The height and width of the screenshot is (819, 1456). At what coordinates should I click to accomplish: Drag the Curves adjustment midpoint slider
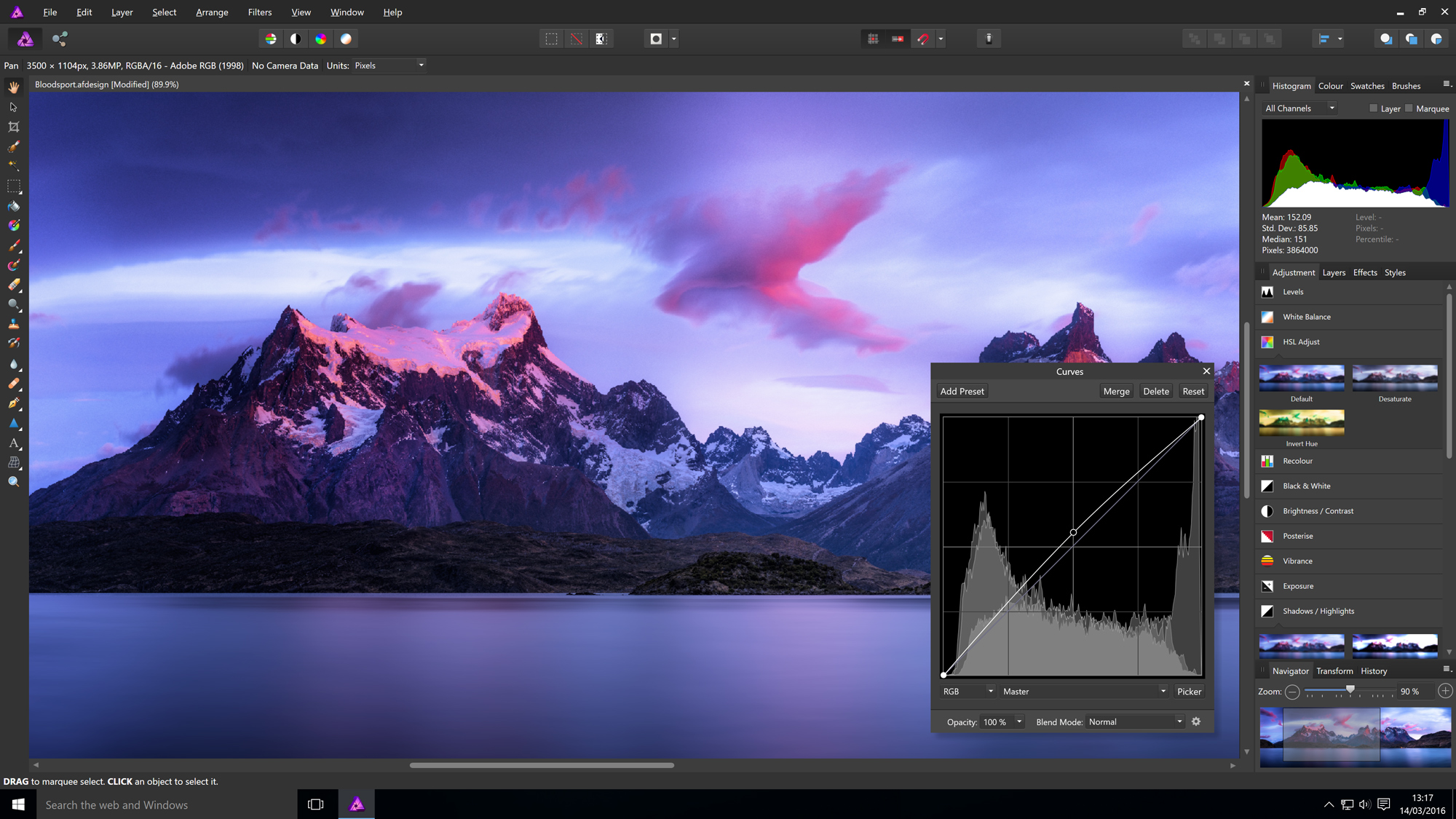pyautogui.click(x=1072, y=531)
